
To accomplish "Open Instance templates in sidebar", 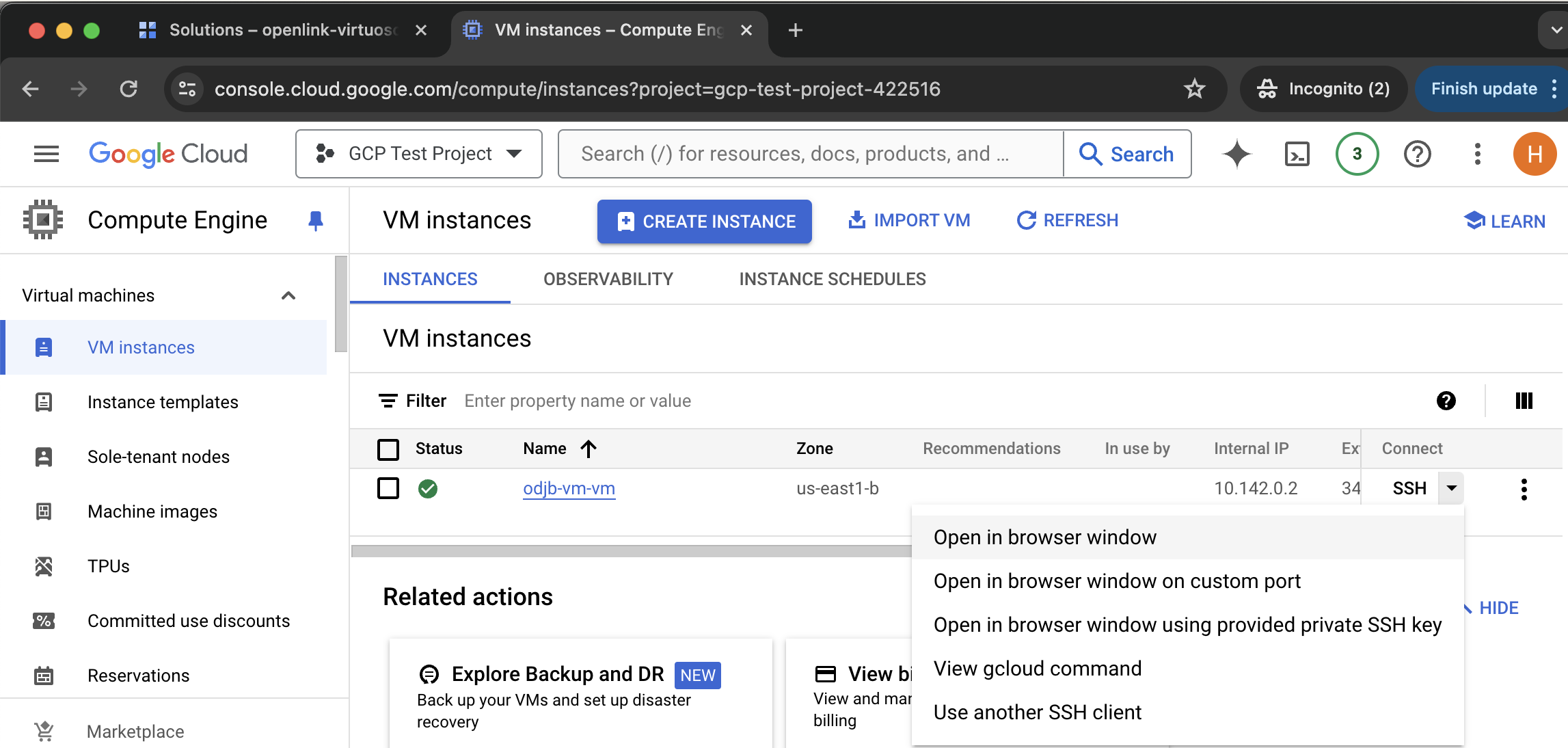I will 164,402.
